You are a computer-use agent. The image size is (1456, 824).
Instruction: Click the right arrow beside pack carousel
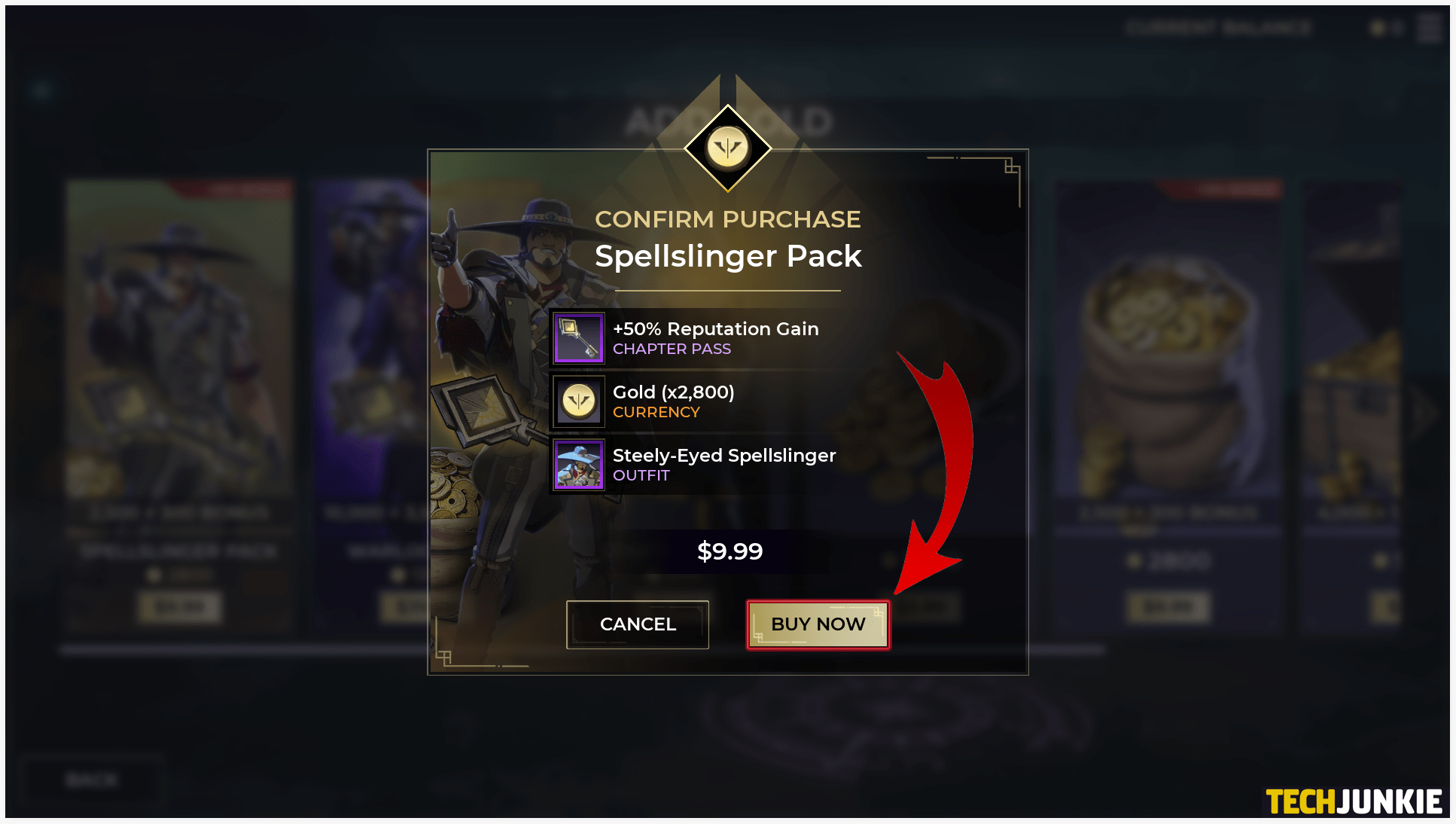click(1425, 412)
